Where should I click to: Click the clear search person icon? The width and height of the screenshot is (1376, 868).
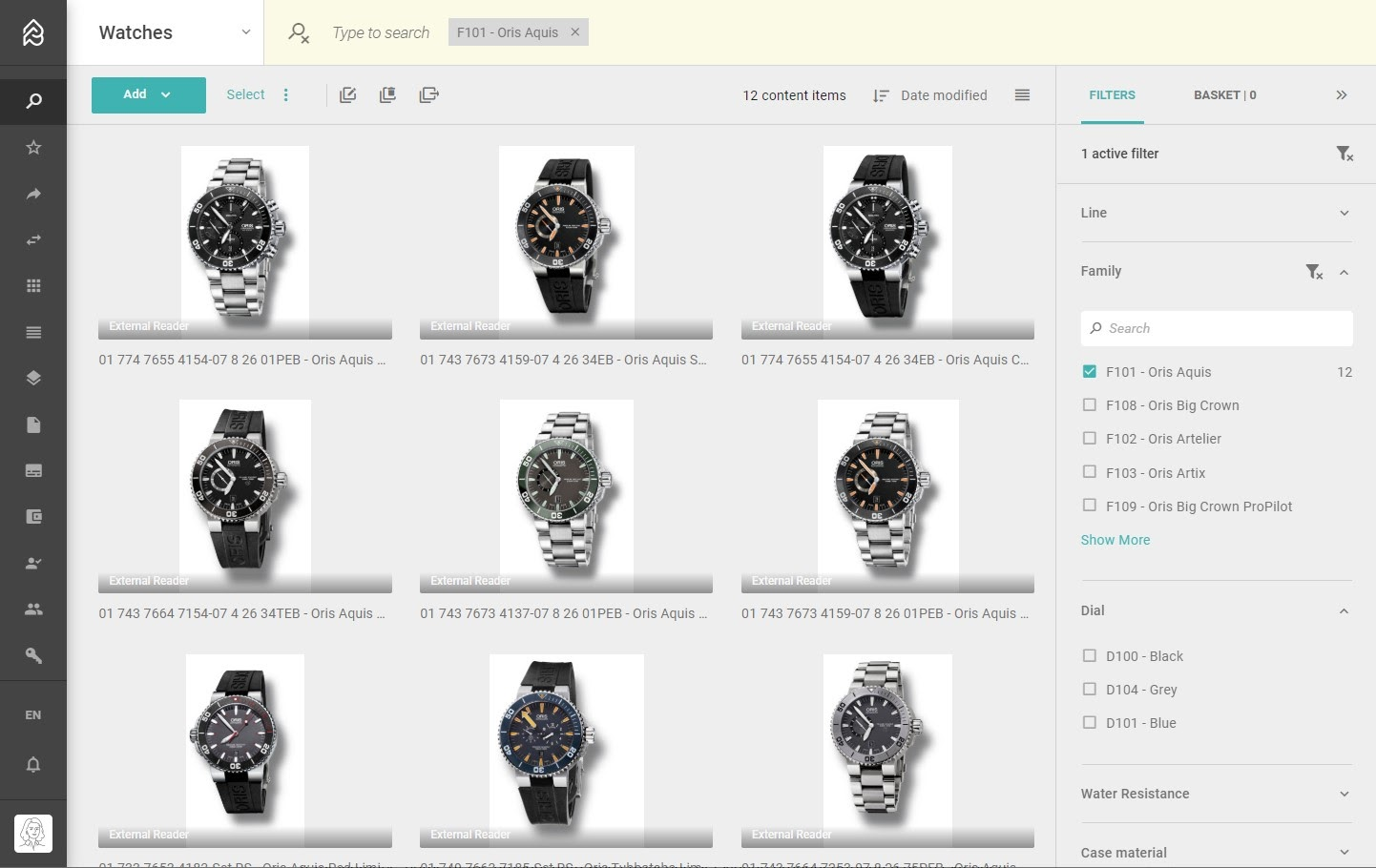coord(299,33)
